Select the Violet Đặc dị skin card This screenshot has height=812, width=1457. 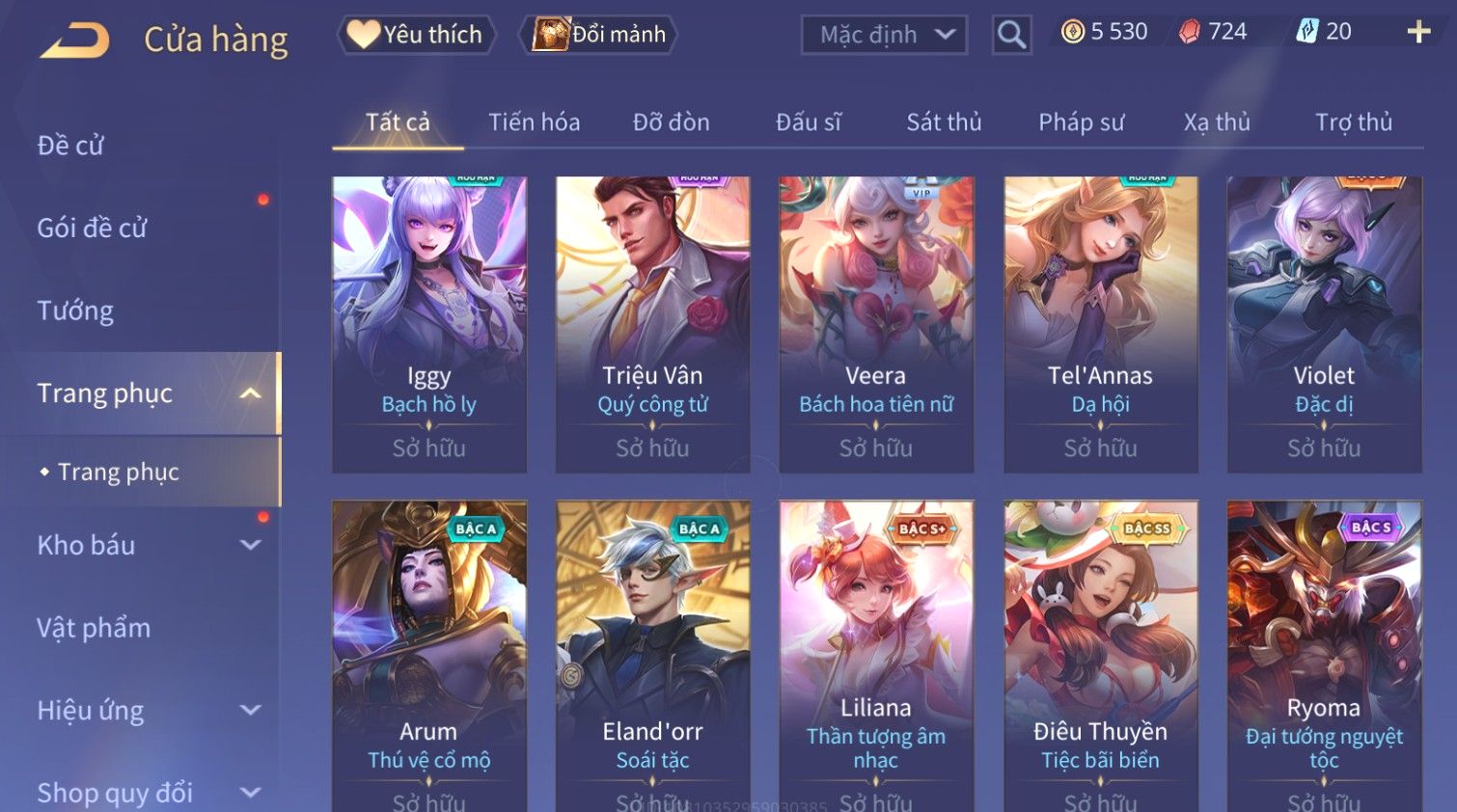(1324, 324)
